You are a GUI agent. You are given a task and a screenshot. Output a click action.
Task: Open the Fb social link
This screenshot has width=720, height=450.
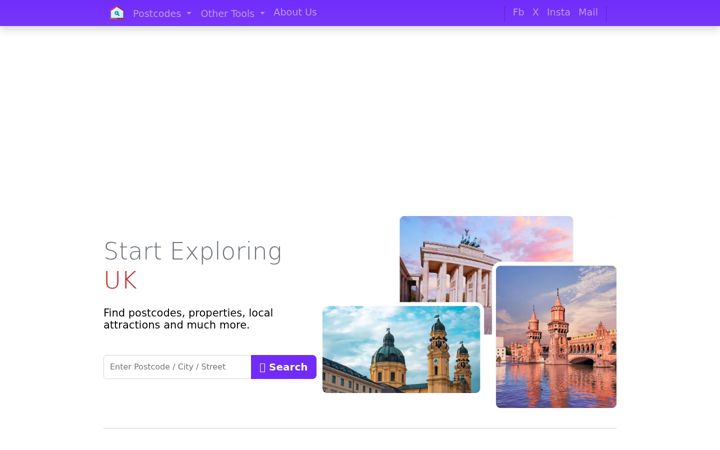pos(518,12)
